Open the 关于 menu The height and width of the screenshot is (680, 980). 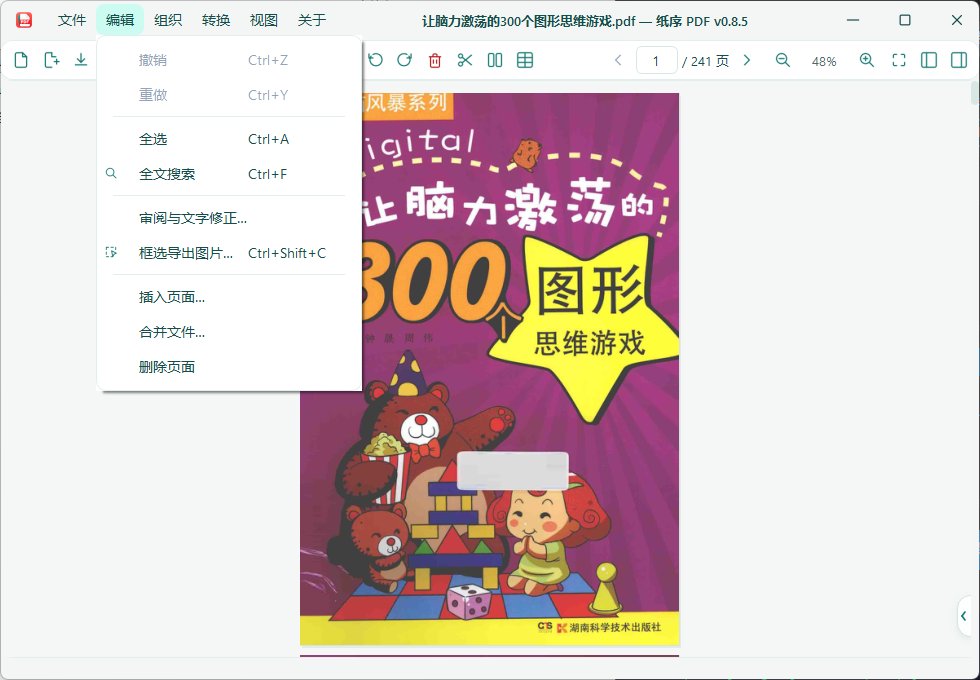pyautogui.click(x=312, y=20)
